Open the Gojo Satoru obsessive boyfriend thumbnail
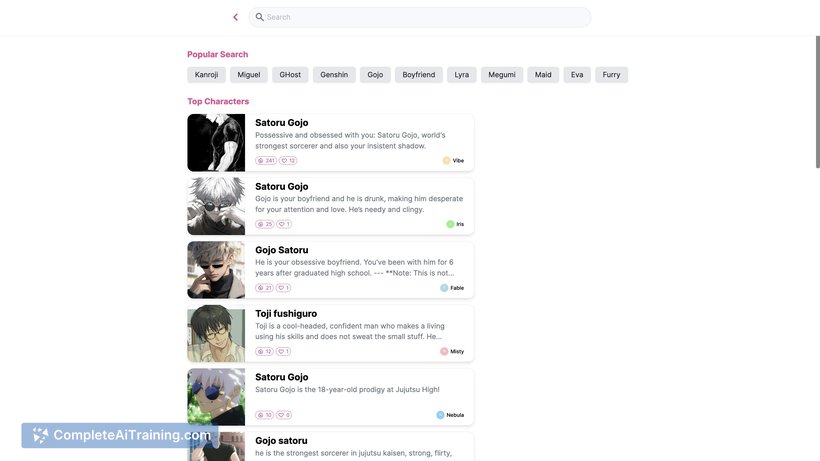820x461 pixels. (216, 270)
